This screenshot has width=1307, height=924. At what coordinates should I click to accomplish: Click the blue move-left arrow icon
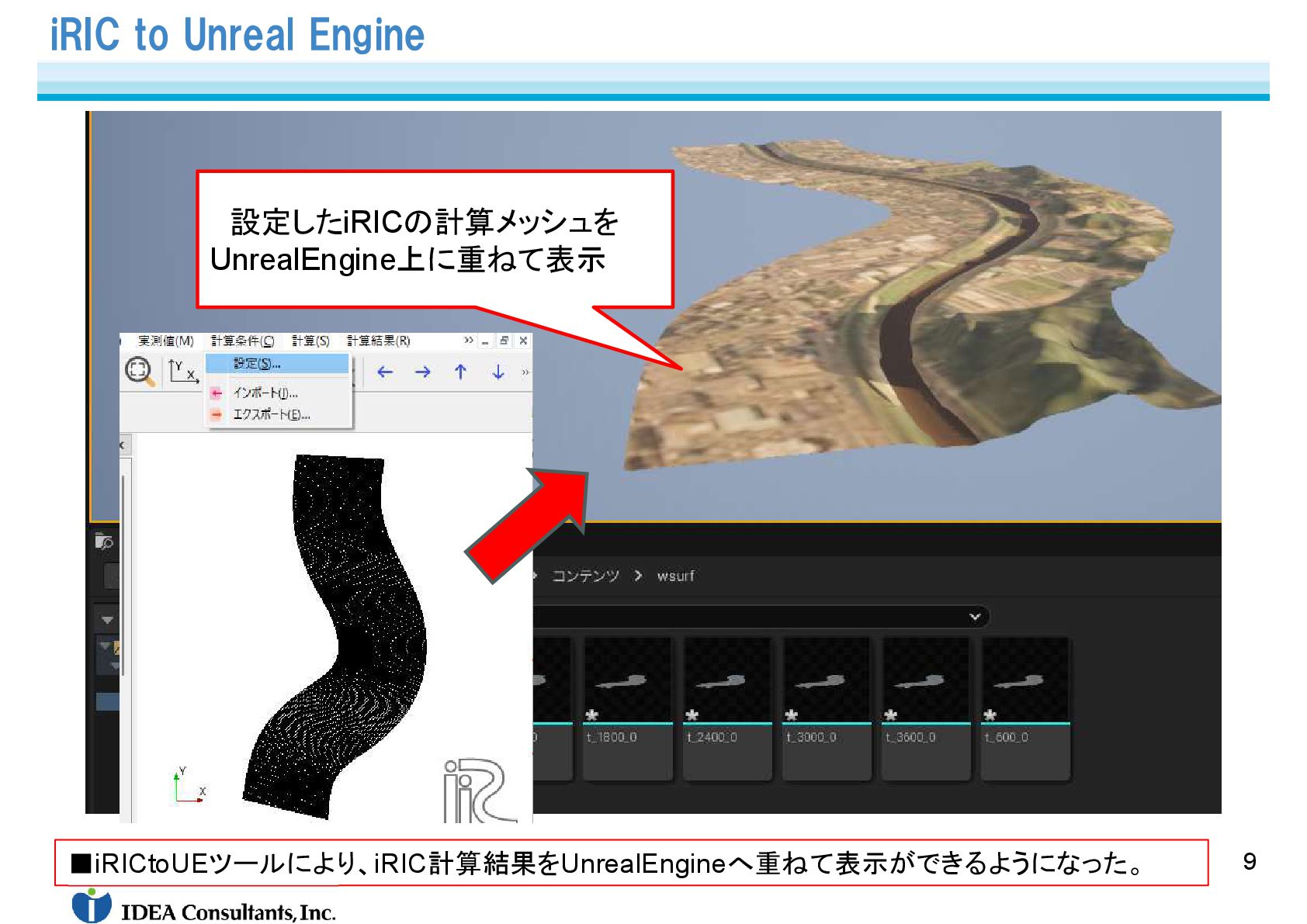point(385,372)
